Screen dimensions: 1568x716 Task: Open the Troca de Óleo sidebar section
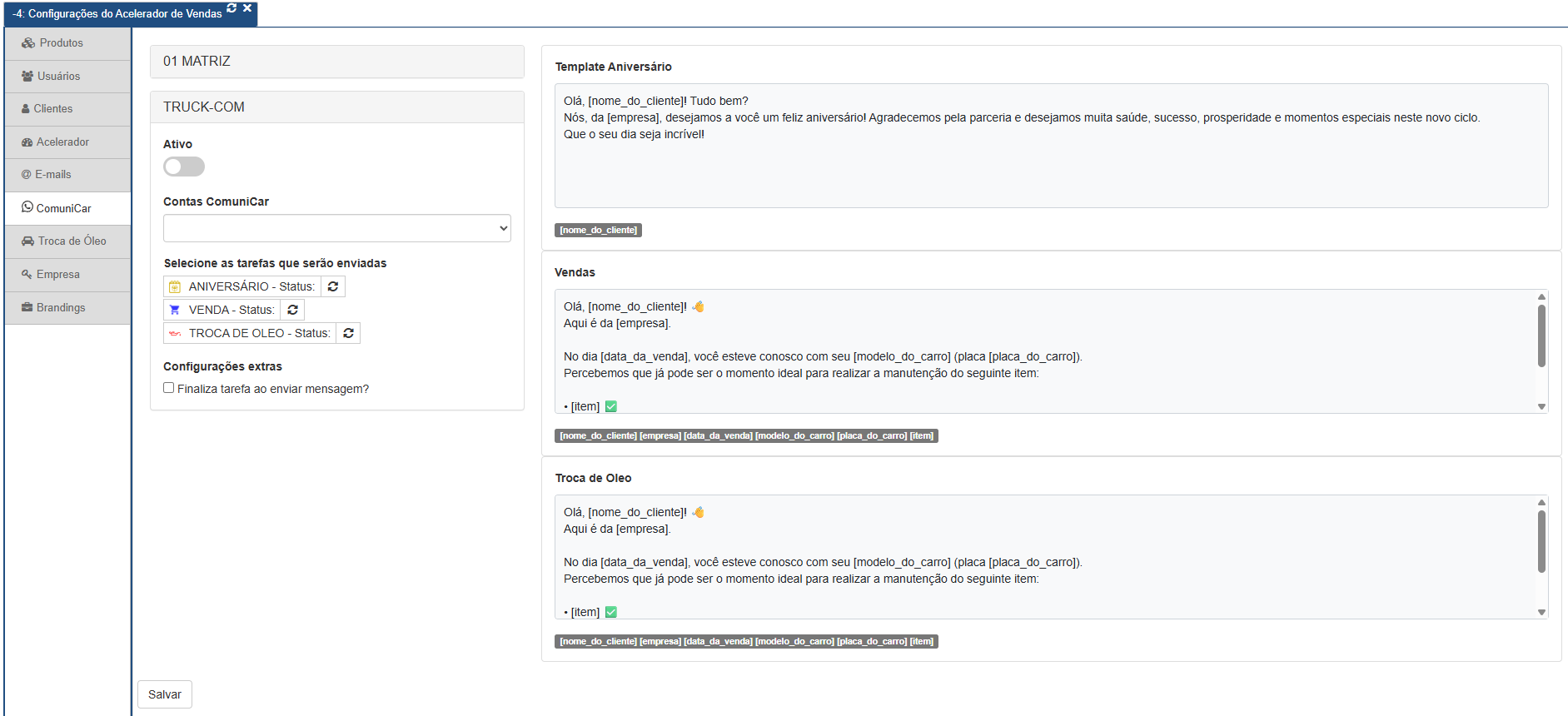[67, 241]
